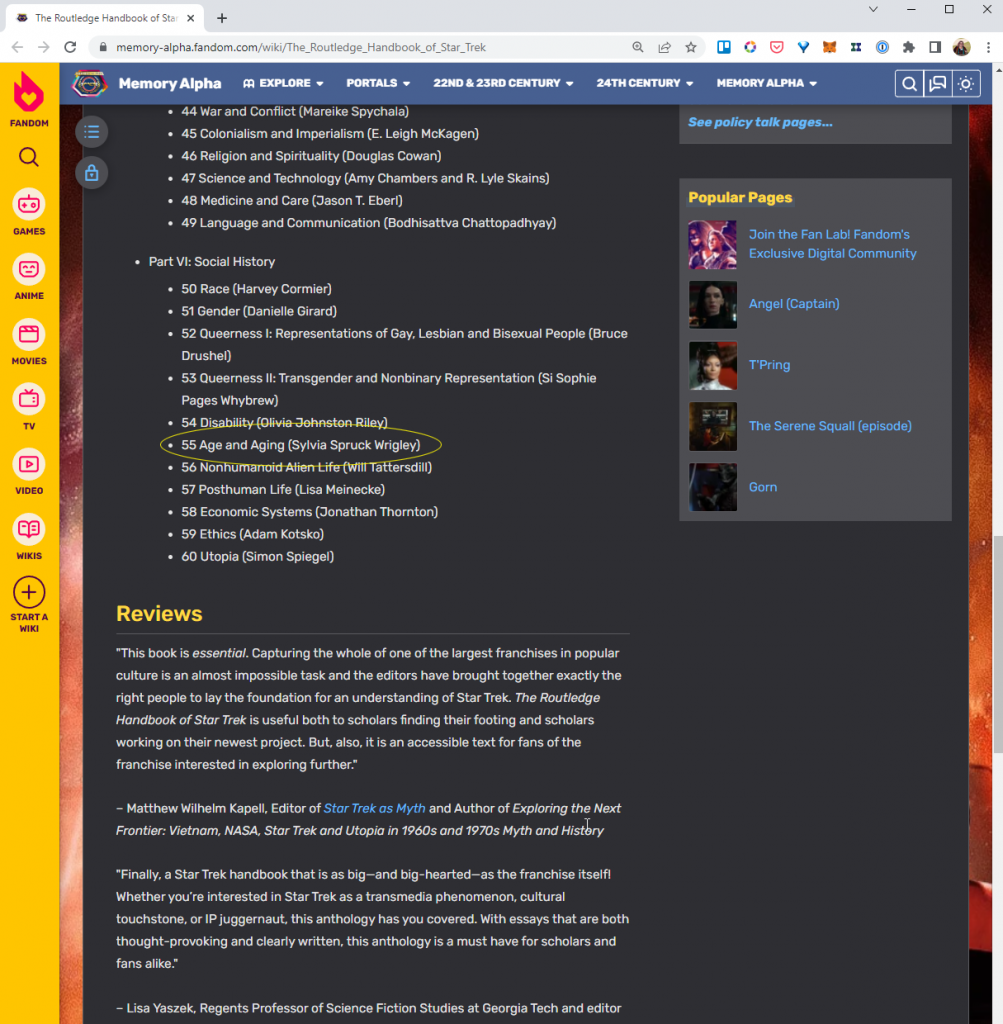The height and width of the screenshot is (1024, 1003).
Task: Click the Fan Lab thumbnail image
Action: tap(712, 244)
